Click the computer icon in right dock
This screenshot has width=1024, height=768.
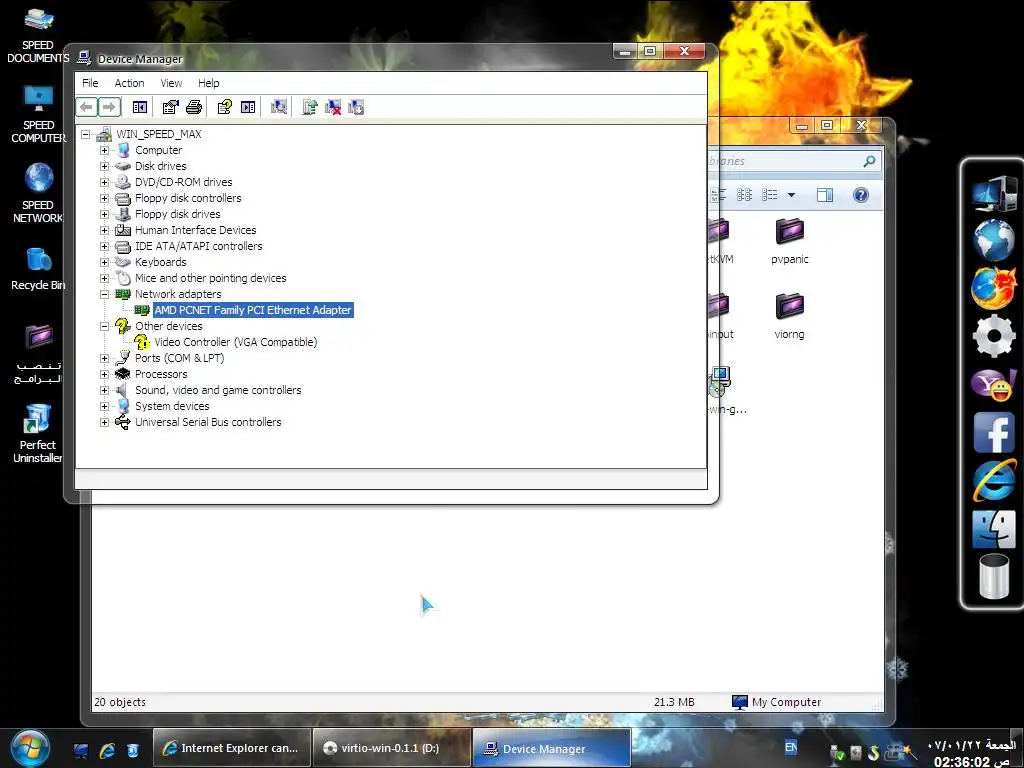(x=993, y=193)
